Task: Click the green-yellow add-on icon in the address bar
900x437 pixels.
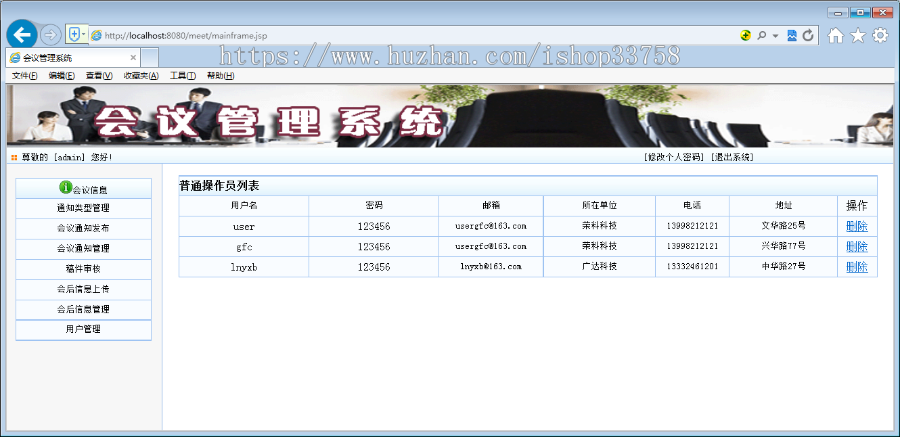Action: pos(745,36)
